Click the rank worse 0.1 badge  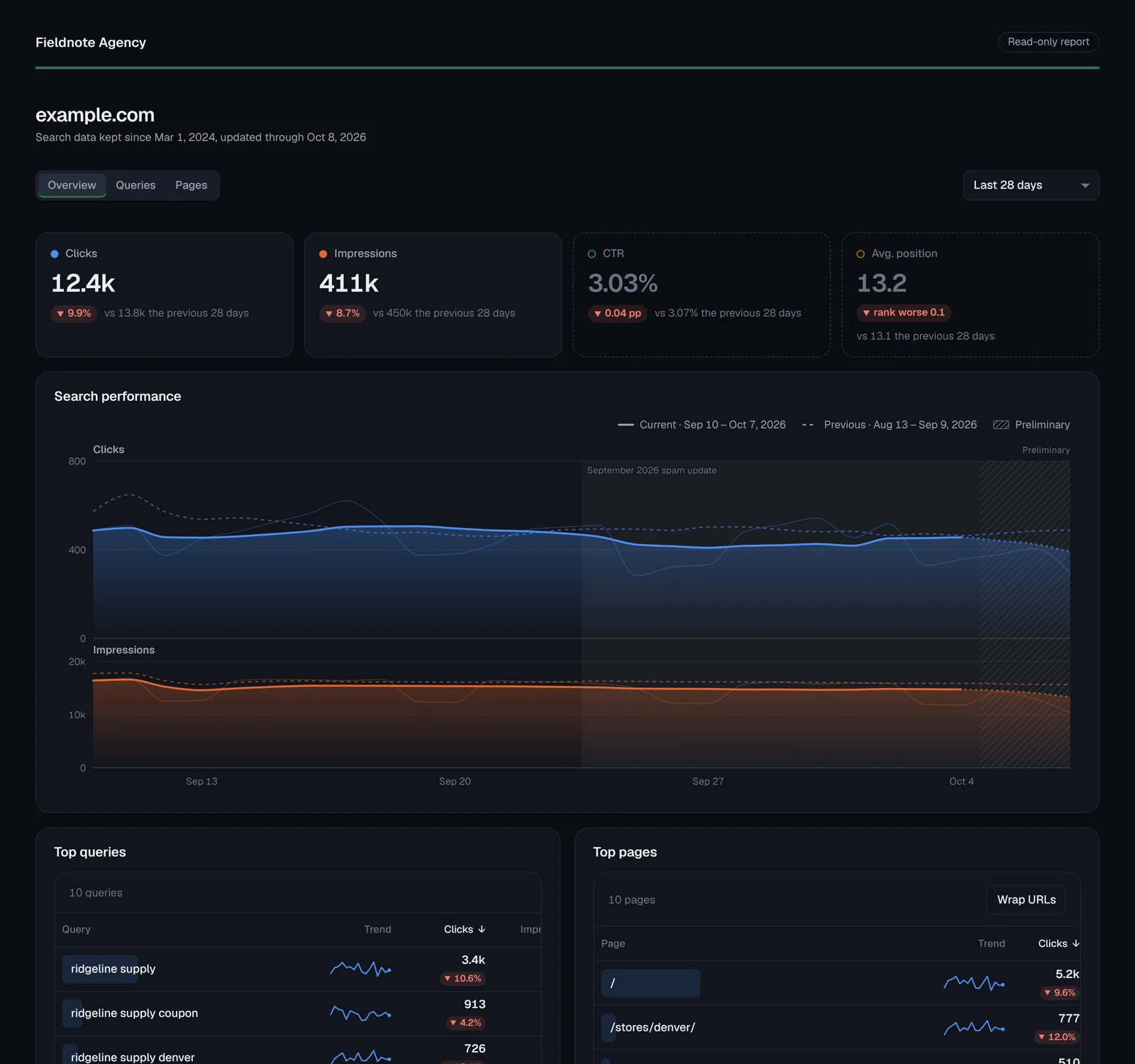tap(904, 312)
